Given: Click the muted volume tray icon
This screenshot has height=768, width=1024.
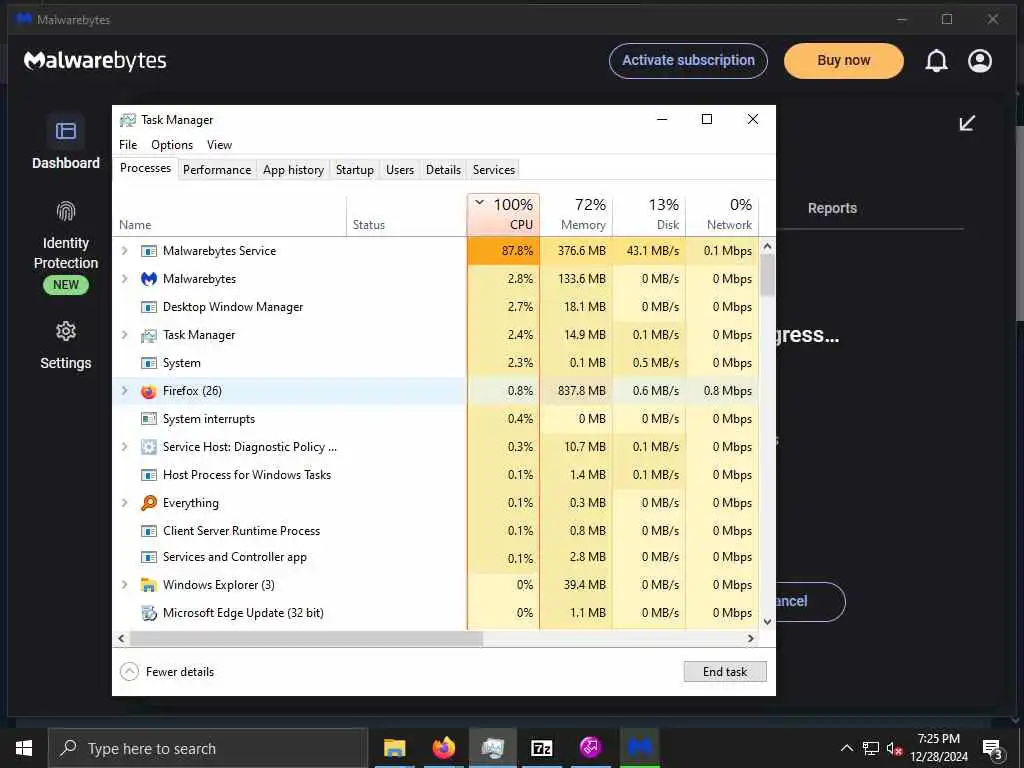Looking at the screenshot, I should [894, 748].
